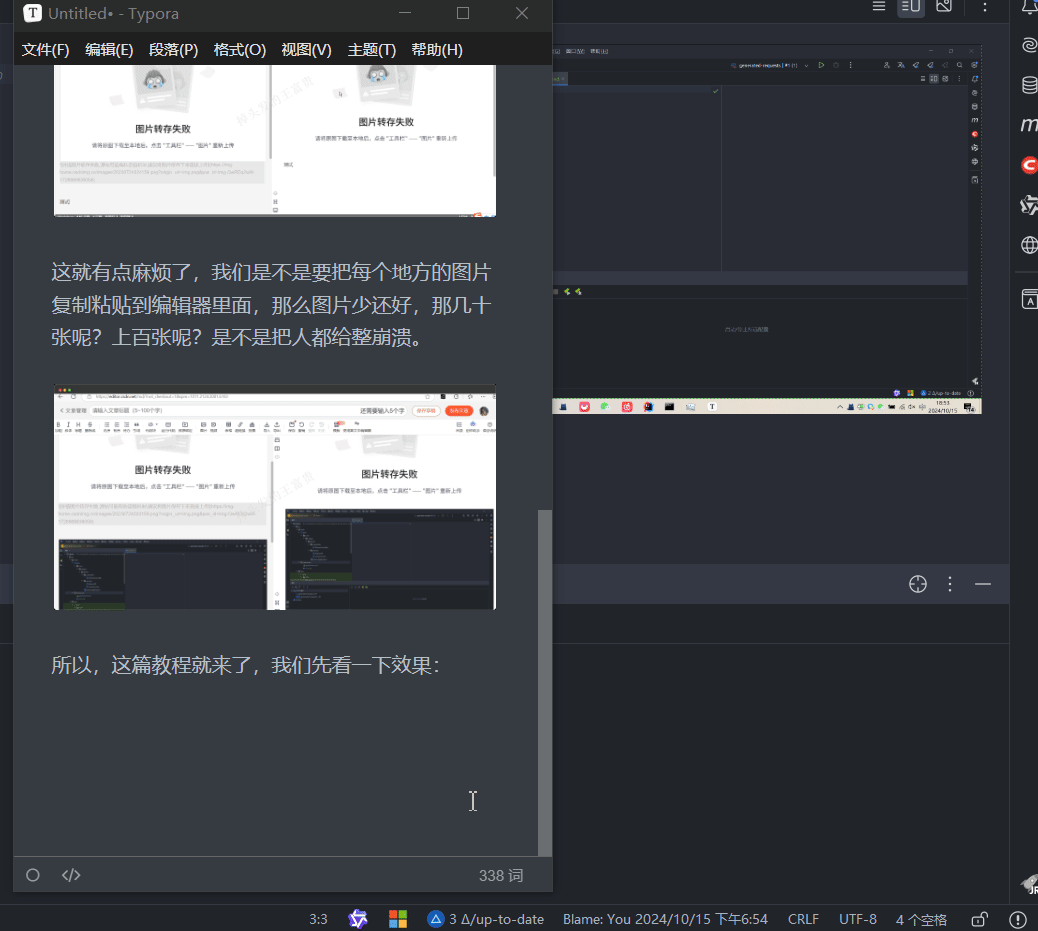The height and width of the screenshot is (931, 1038).
Task: Click the Tongyi icon in IDE status bar
Action: [358, 919]
